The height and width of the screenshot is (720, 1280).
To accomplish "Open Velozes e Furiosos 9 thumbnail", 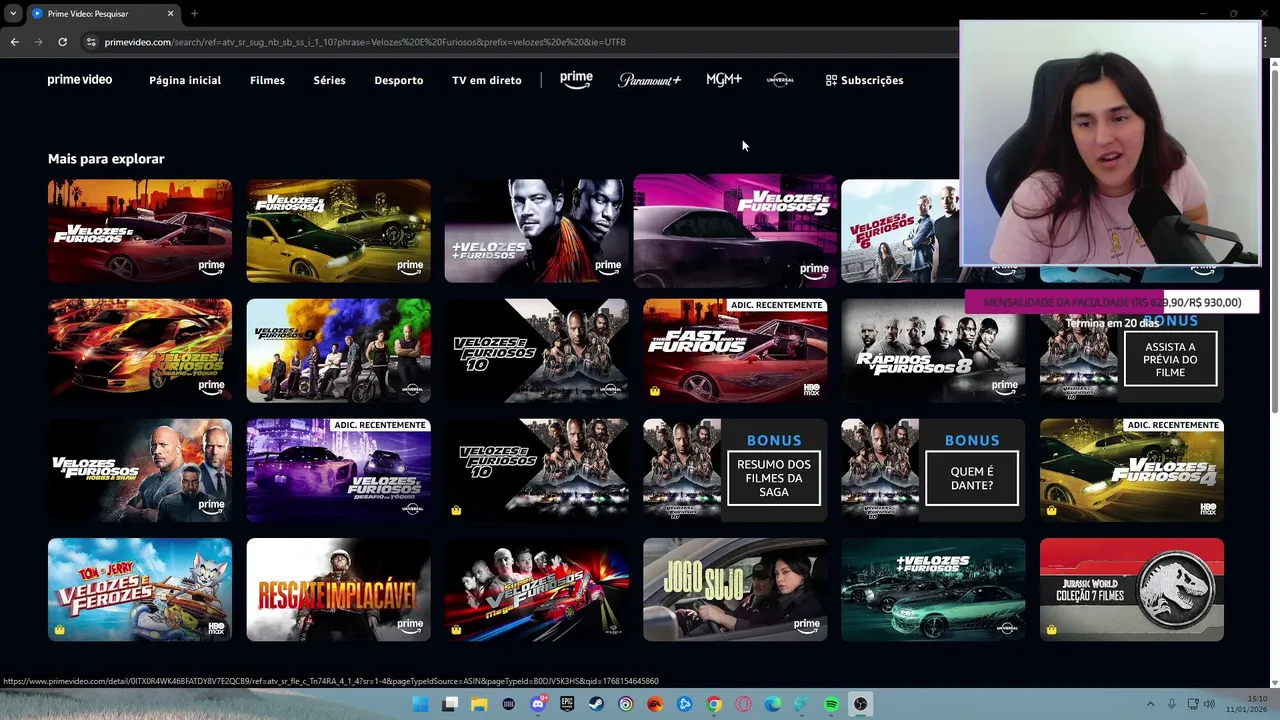I will [x=339, y=350].
